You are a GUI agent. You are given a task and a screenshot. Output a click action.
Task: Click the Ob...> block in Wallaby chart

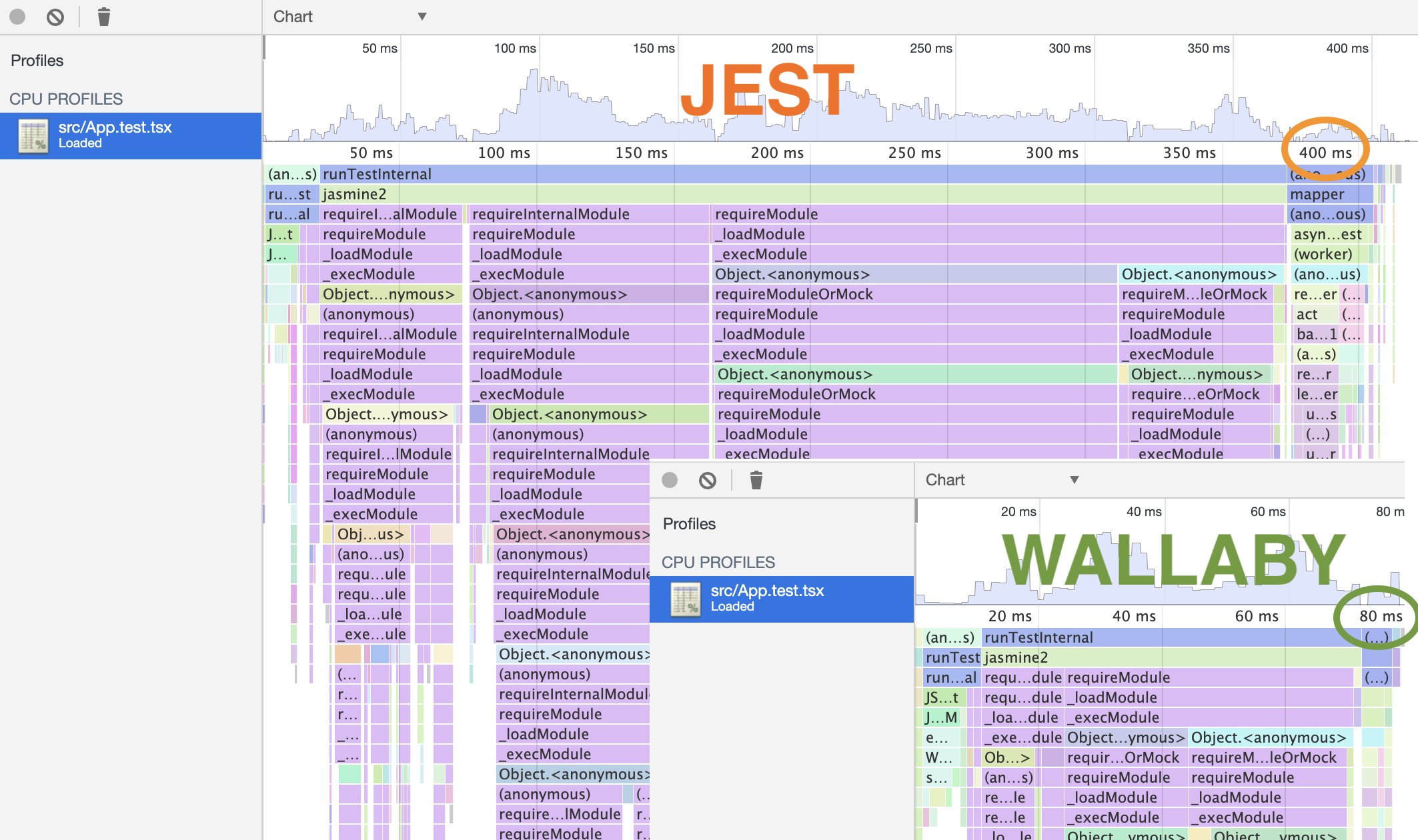[1006, 758]
